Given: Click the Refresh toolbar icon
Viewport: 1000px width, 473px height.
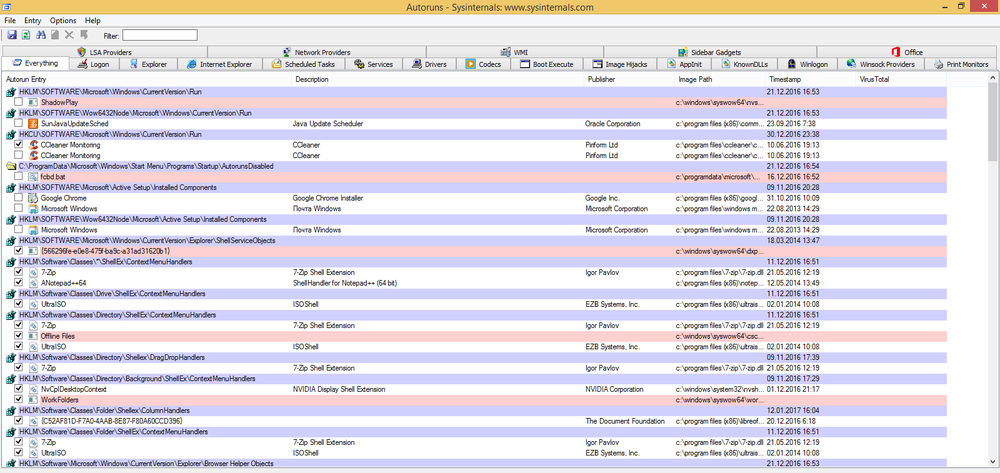Looking at the screenshot, I should [26, 36].
